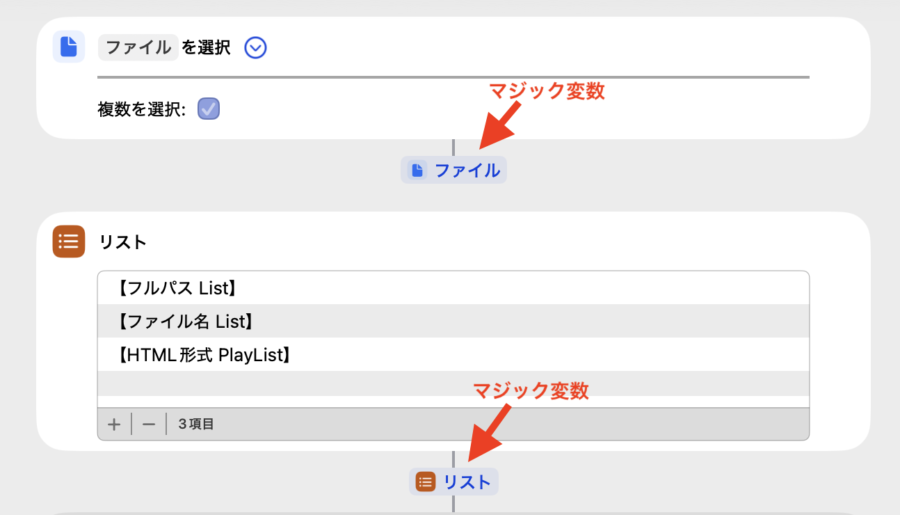Click the small list icon in the リスト magic variable
Screen dimensions: 900x515
(x=426, y=482)
